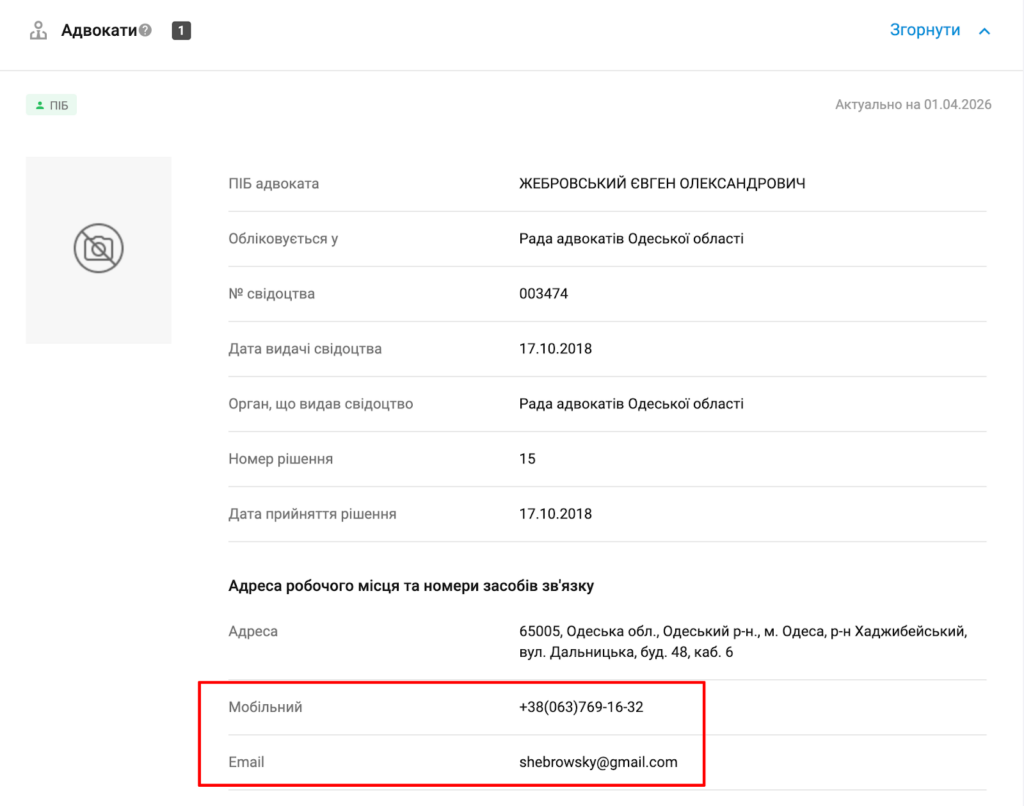1024x806 pixels.
Task: Collapse section with the up chevron
Action: (984, 31)
